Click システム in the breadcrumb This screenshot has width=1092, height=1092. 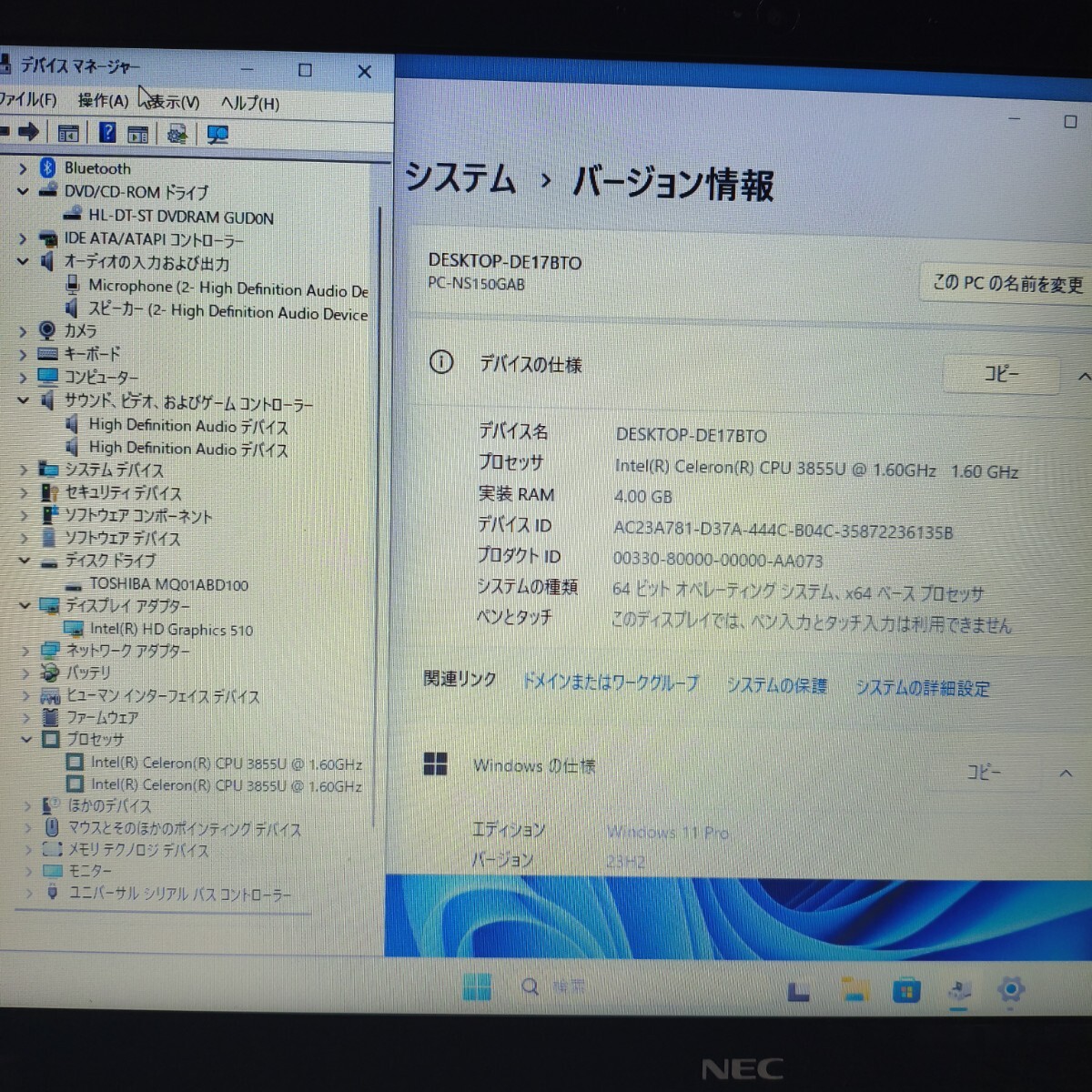pos(460,177)
